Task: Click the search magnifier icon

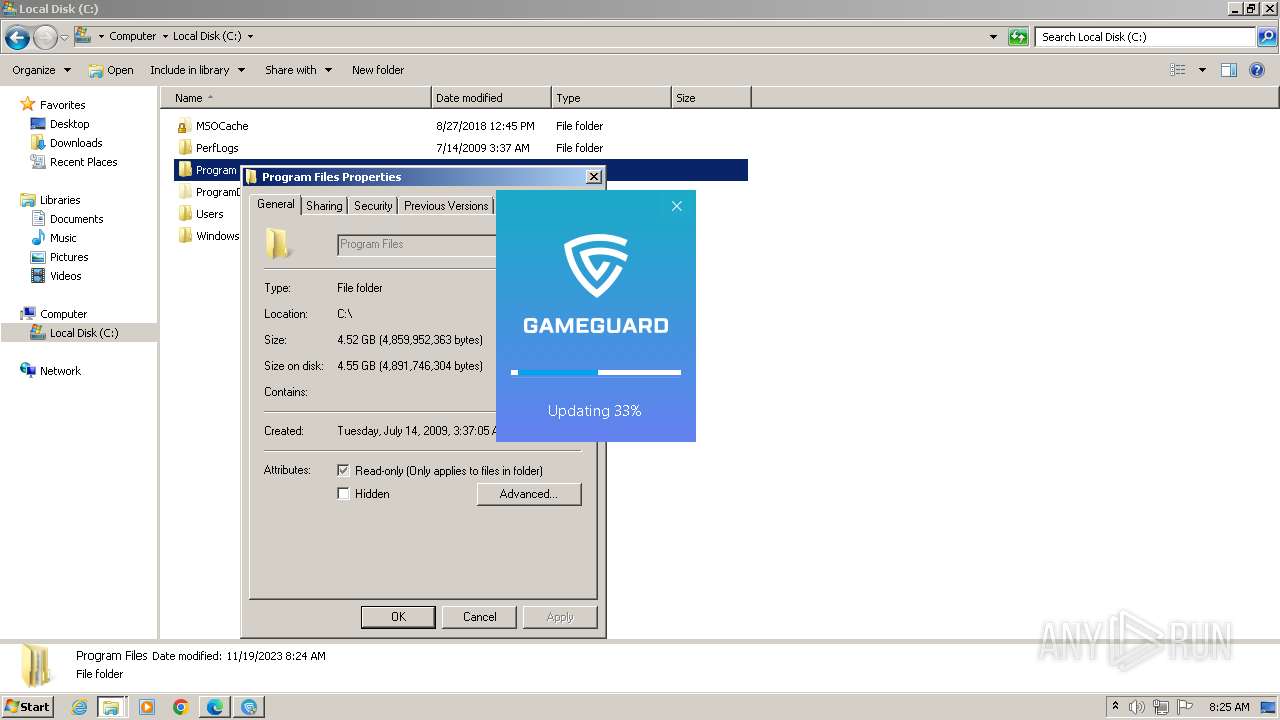Action: 1267,37
